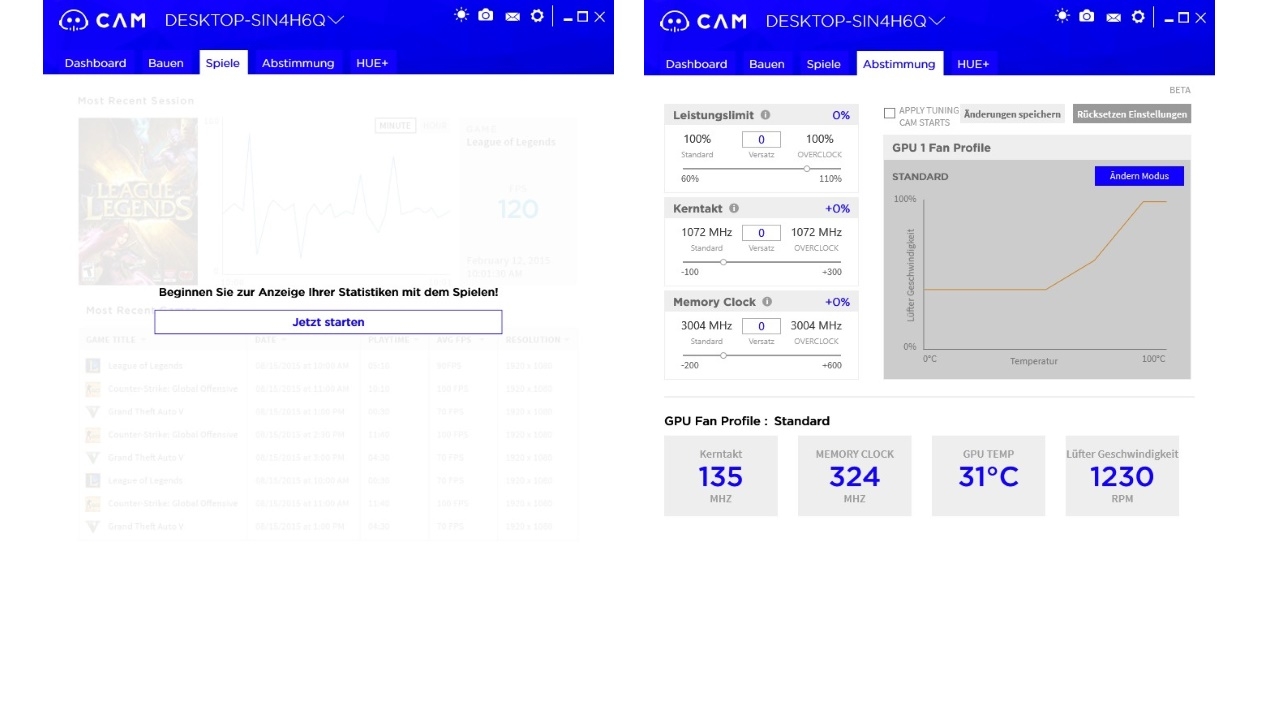
Task: Click Änderungen speichern button
Action: tap(1012, 114)
